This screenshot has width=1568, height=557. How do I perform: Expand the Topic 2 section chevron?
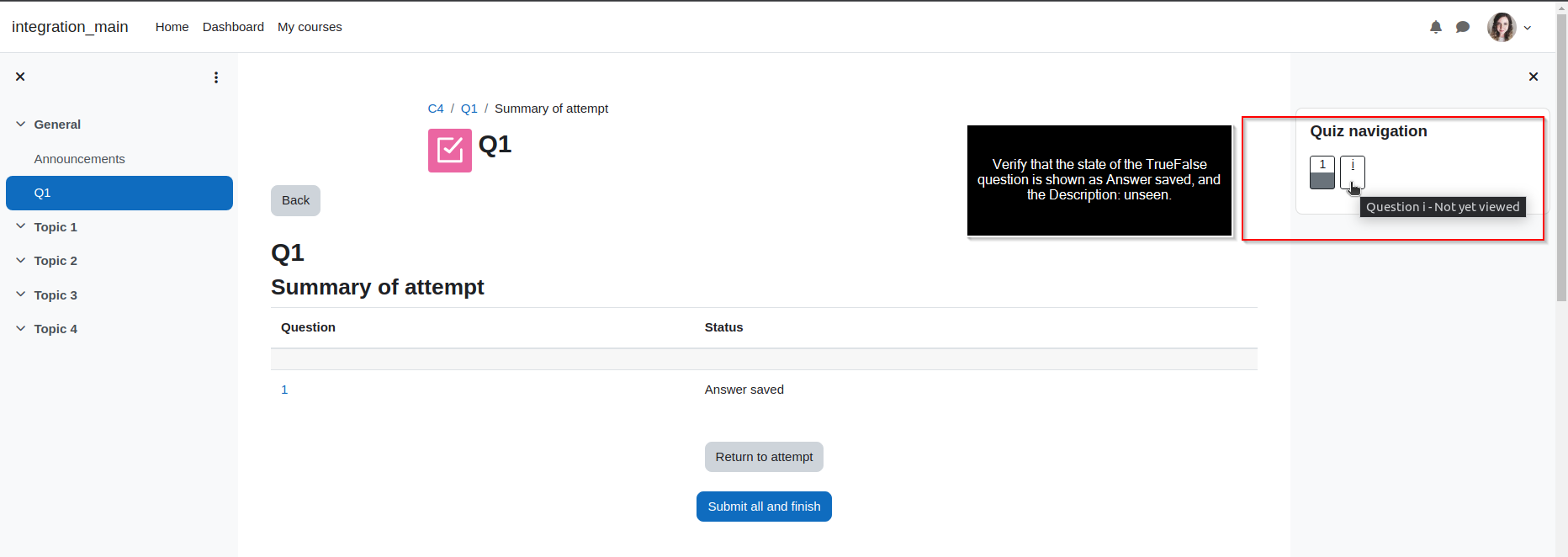click(x=21, y=261)
